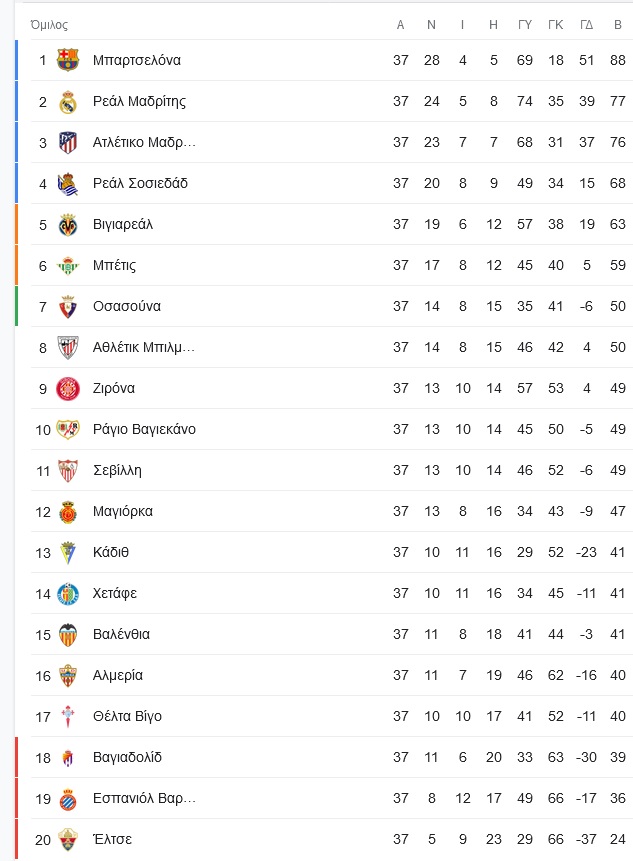Click the Barcelona club crest icon
This screenshot has width=633, height=861.
(x=68, y=60)
